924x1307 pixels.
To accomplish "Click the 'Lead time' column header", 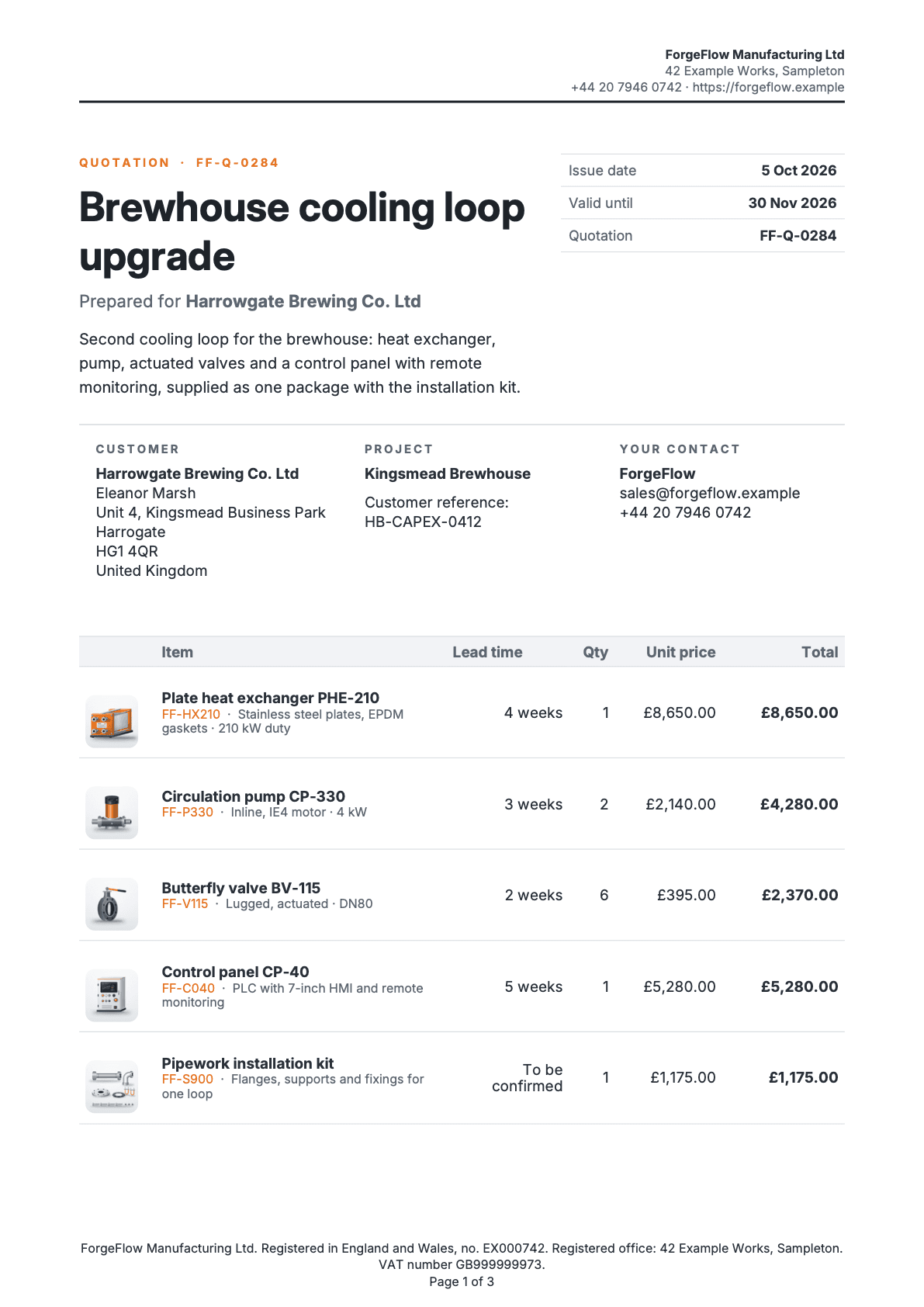I will pos(487,652).
